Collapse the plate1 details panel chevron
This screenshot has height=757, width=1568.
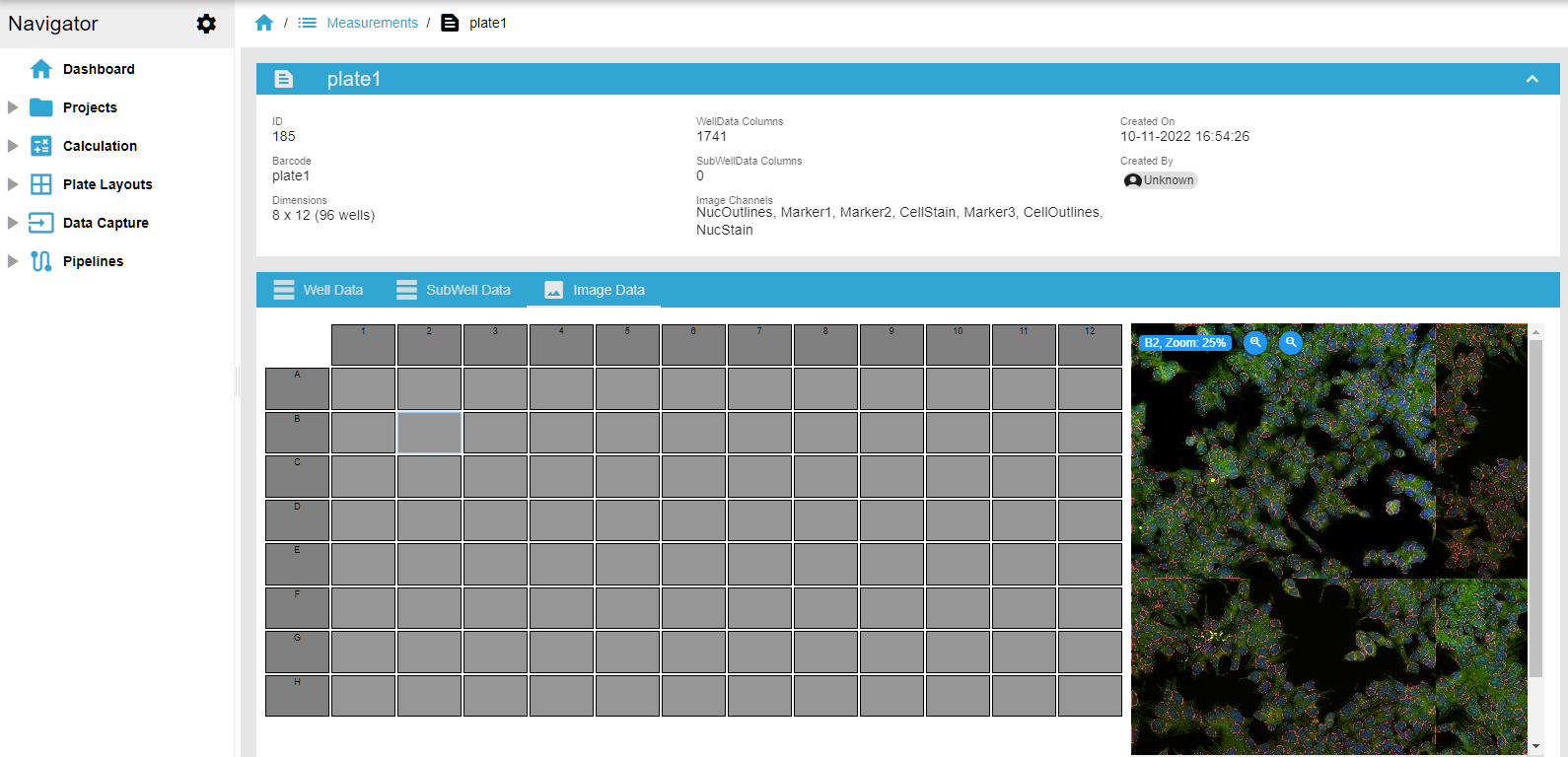[x=1532, y=79]
